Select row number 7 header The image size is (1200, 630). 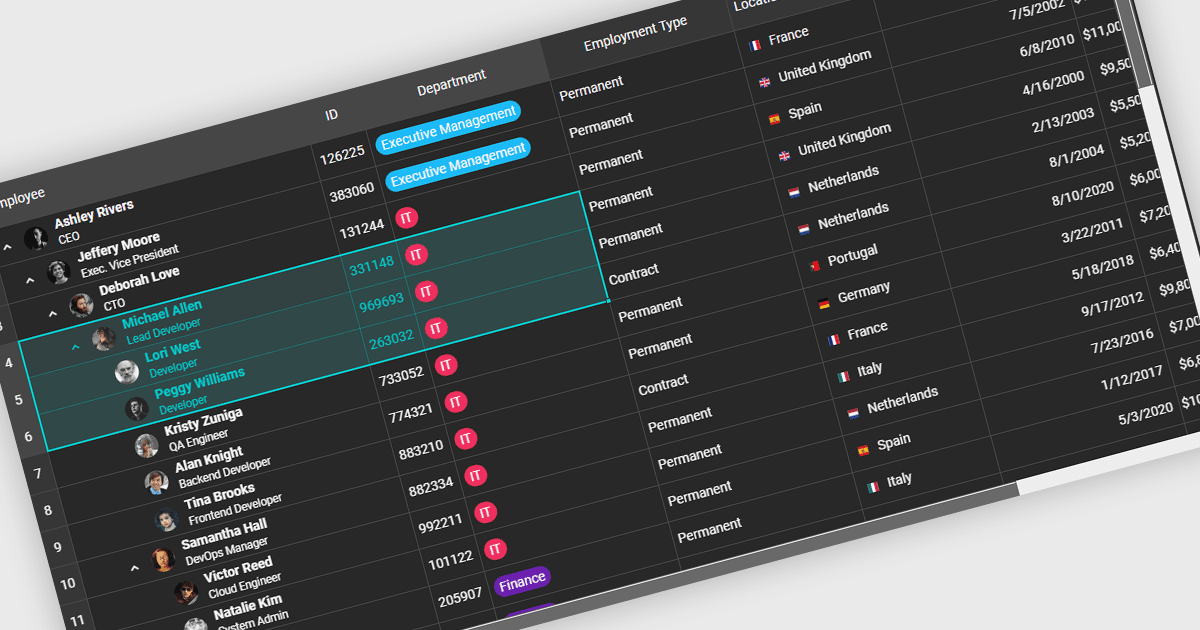point(37,473)
